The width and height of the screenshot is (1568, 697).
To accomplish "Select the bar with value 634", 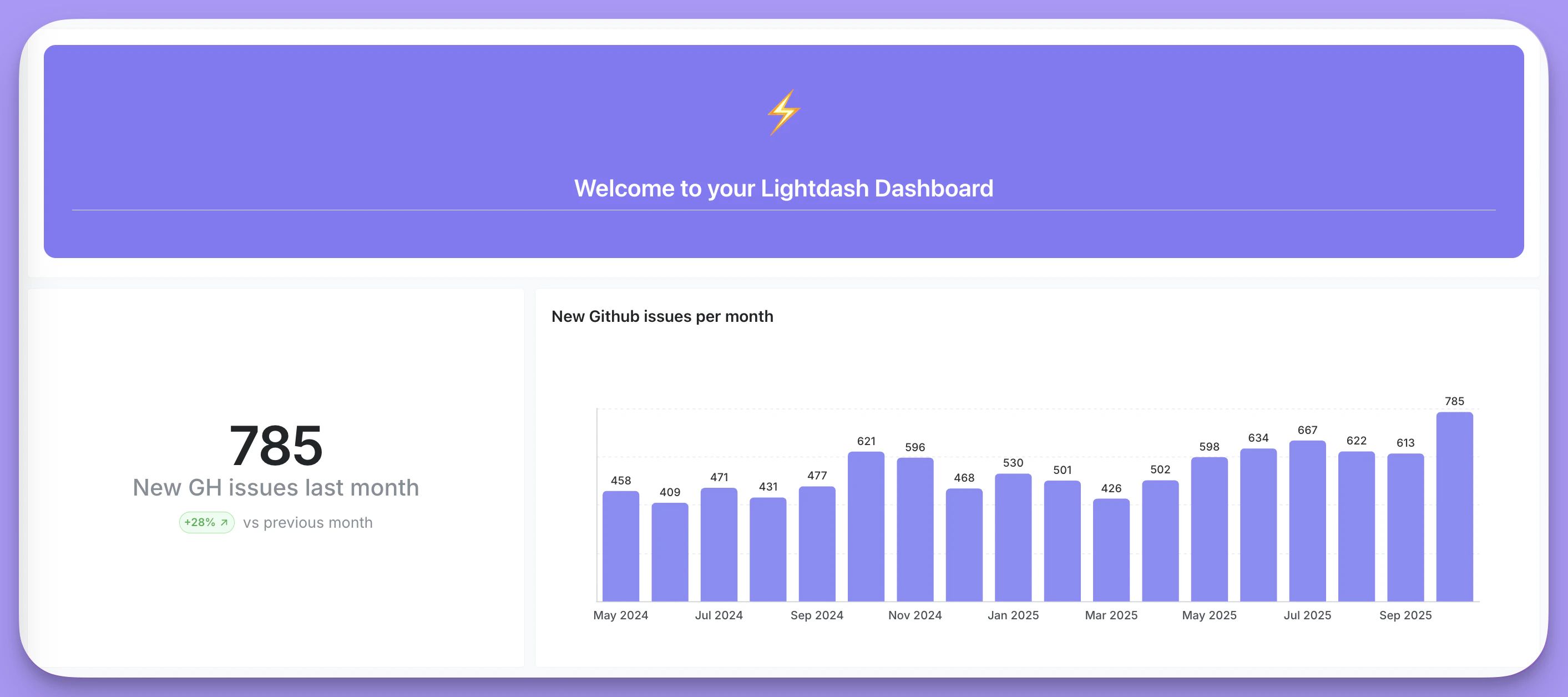I will (1258, 525).
